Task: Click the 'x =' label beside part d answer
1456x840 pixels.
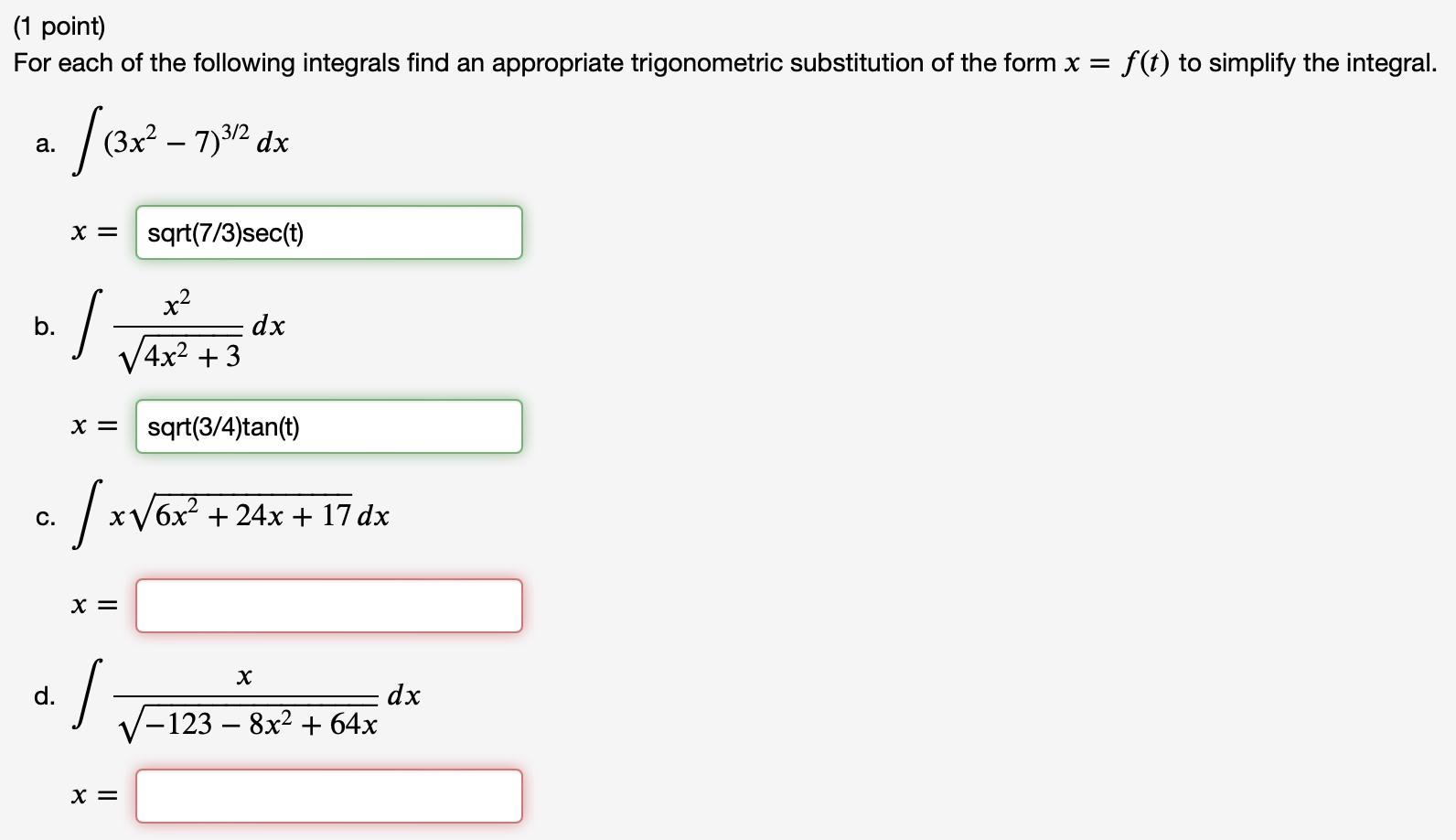Action: click(94, 796)
